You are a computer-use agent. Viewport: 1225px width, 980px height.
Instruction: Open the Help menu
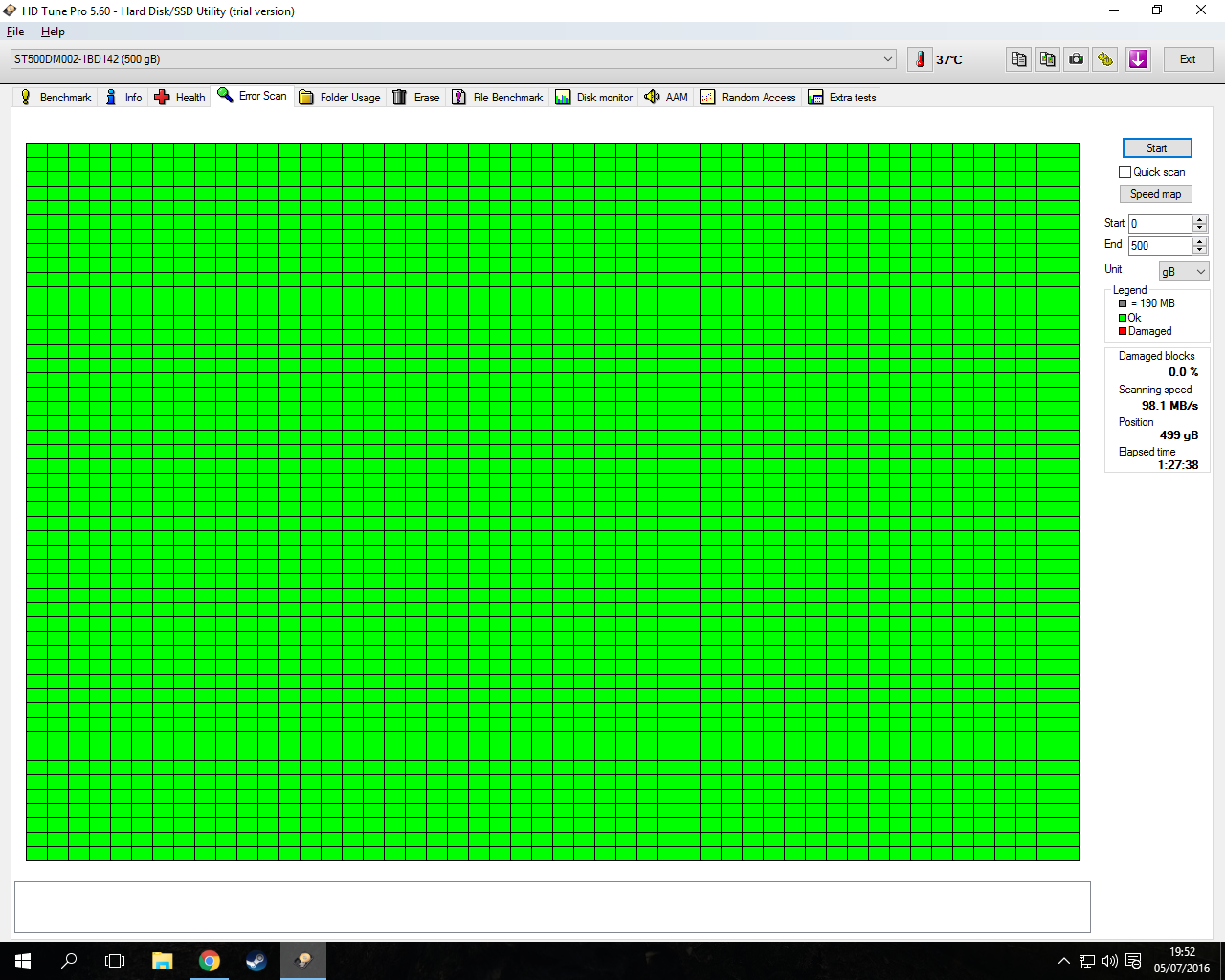[x=53, y=32]
